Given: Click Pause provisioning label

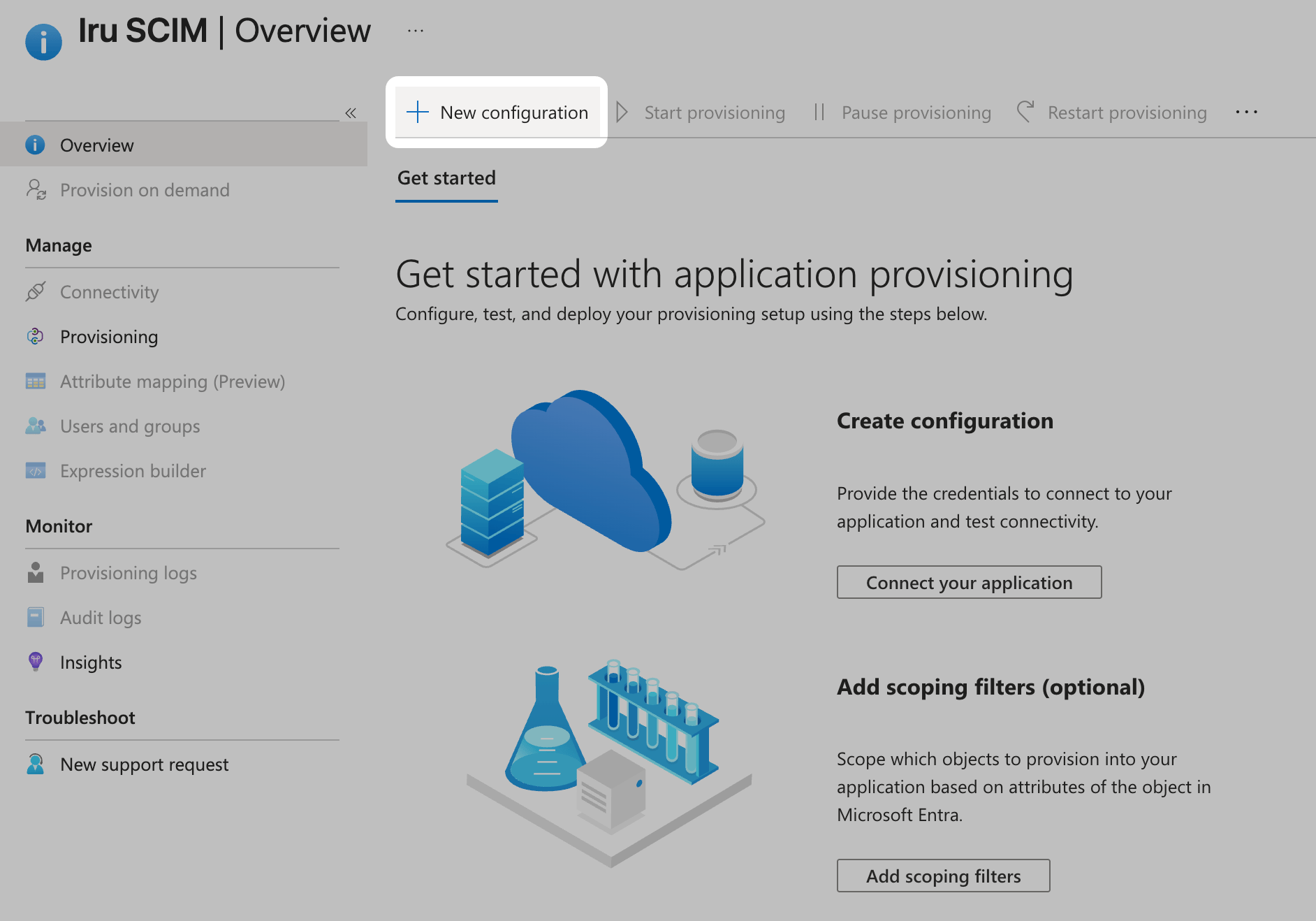Looking at the screenshot, I should 916,113.
